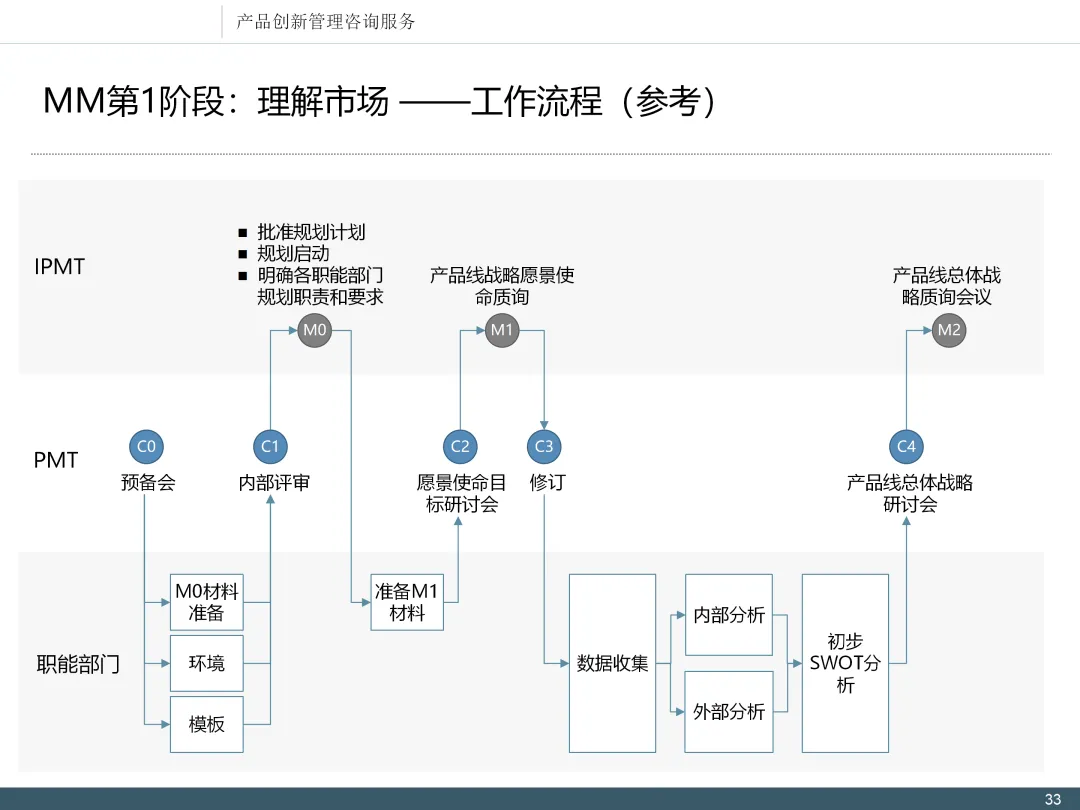Click the IPMT lane label
1080x810 pixels.
tap(60, 267)
